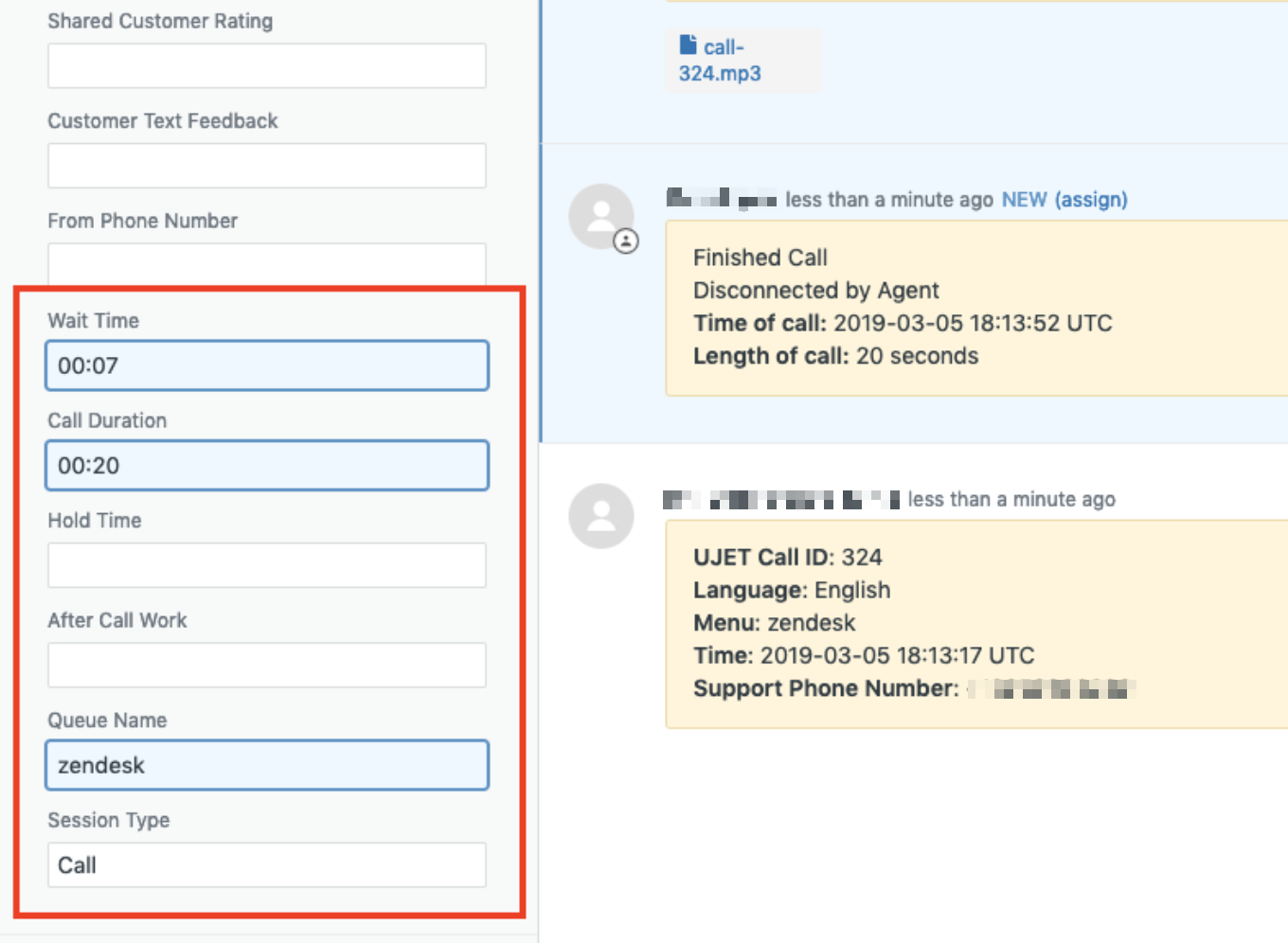Click the NEW status label

click(1024, 200)
